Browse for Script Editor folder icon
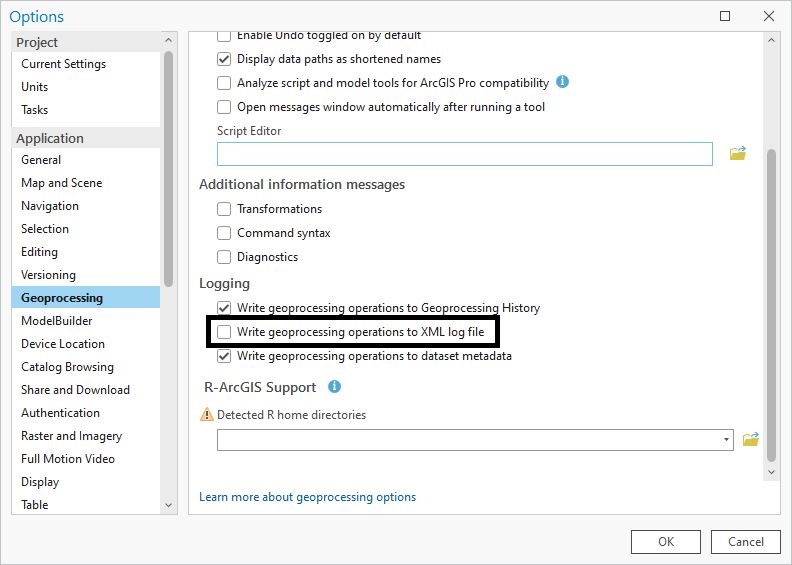The image size is (792, 565). pos(738,154)
